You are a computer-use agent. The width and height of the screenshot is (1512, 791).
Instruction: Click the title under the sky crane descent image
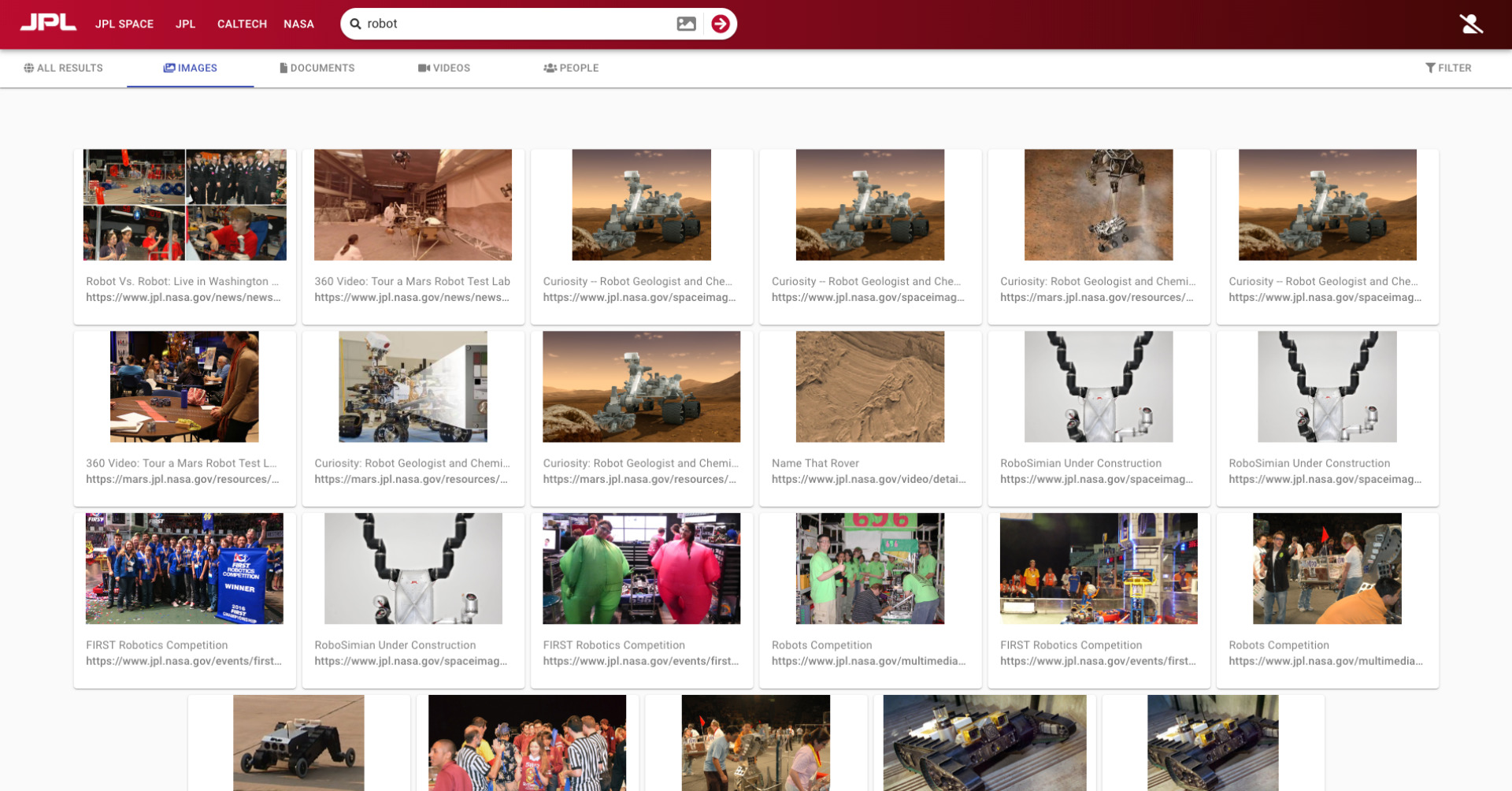1098,281
